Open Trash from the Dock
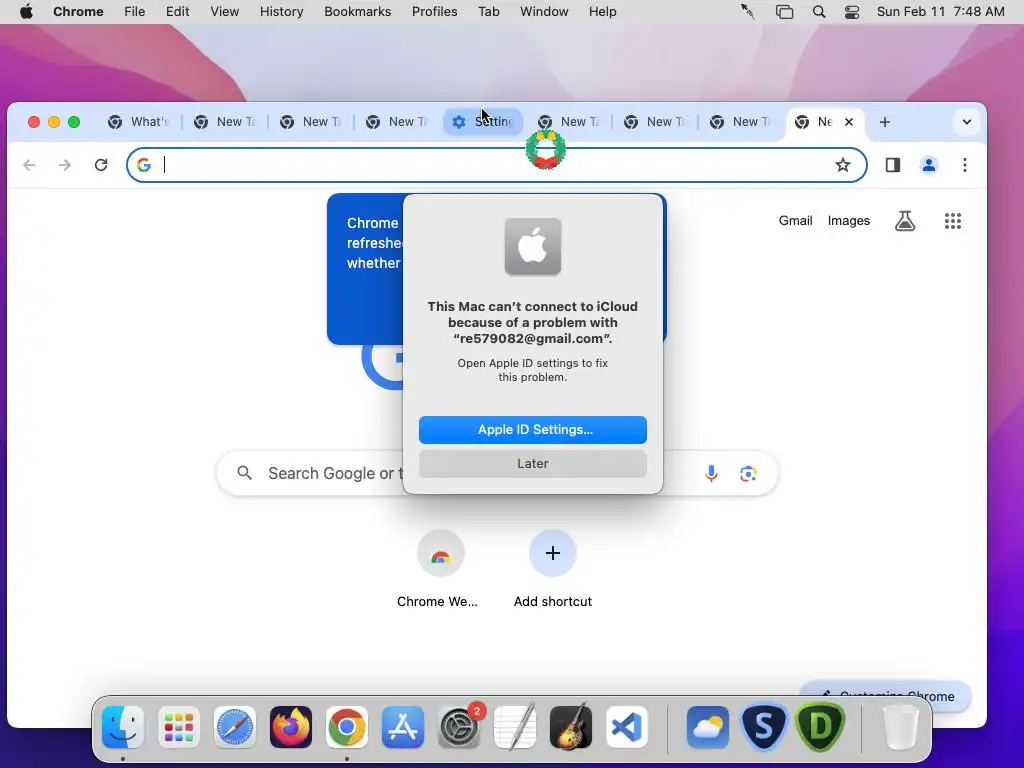Viewport: 1024px width, 768px height. pyautogui.click(x=901, y=727)
